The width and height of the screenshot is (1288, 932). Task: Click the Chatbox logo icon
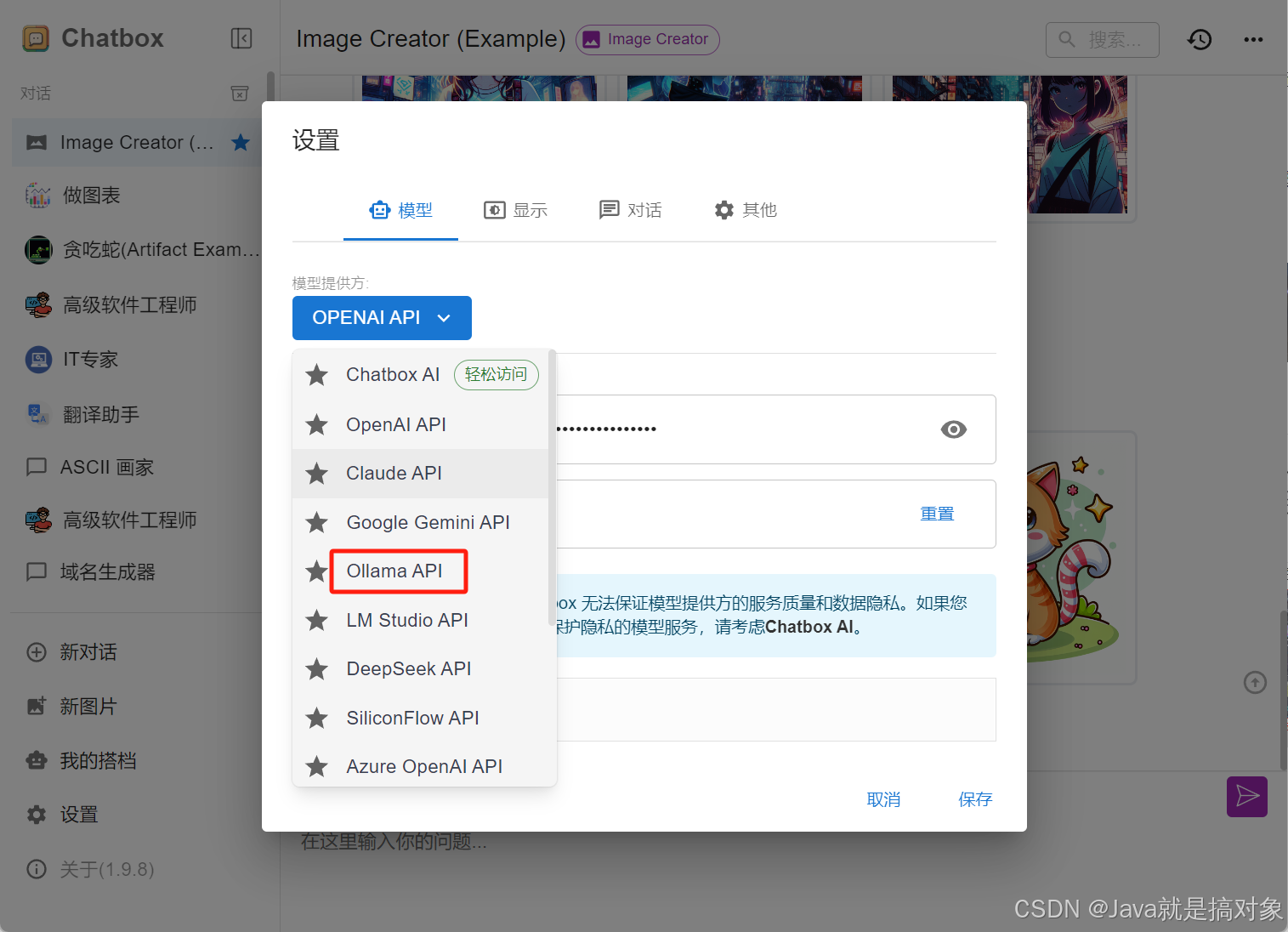[36, 38]
